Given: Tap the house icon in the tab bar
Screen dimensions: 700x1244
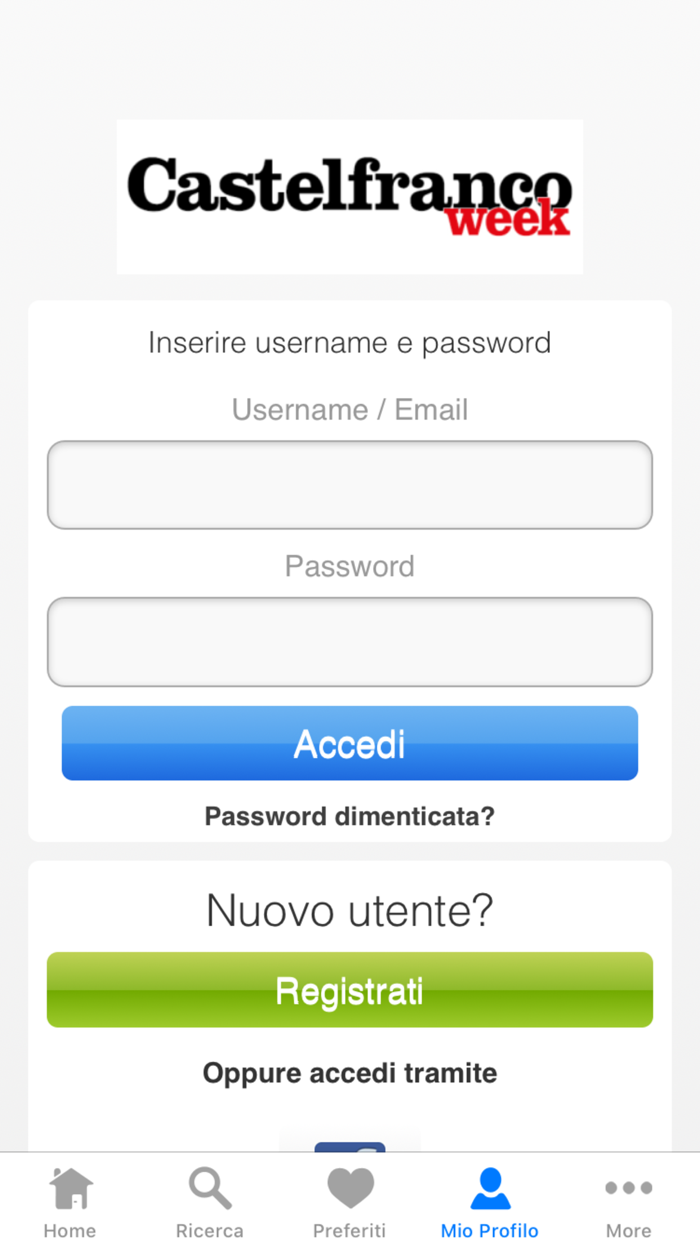Looking at the screenshot, I should click(x=70, y=1188).
